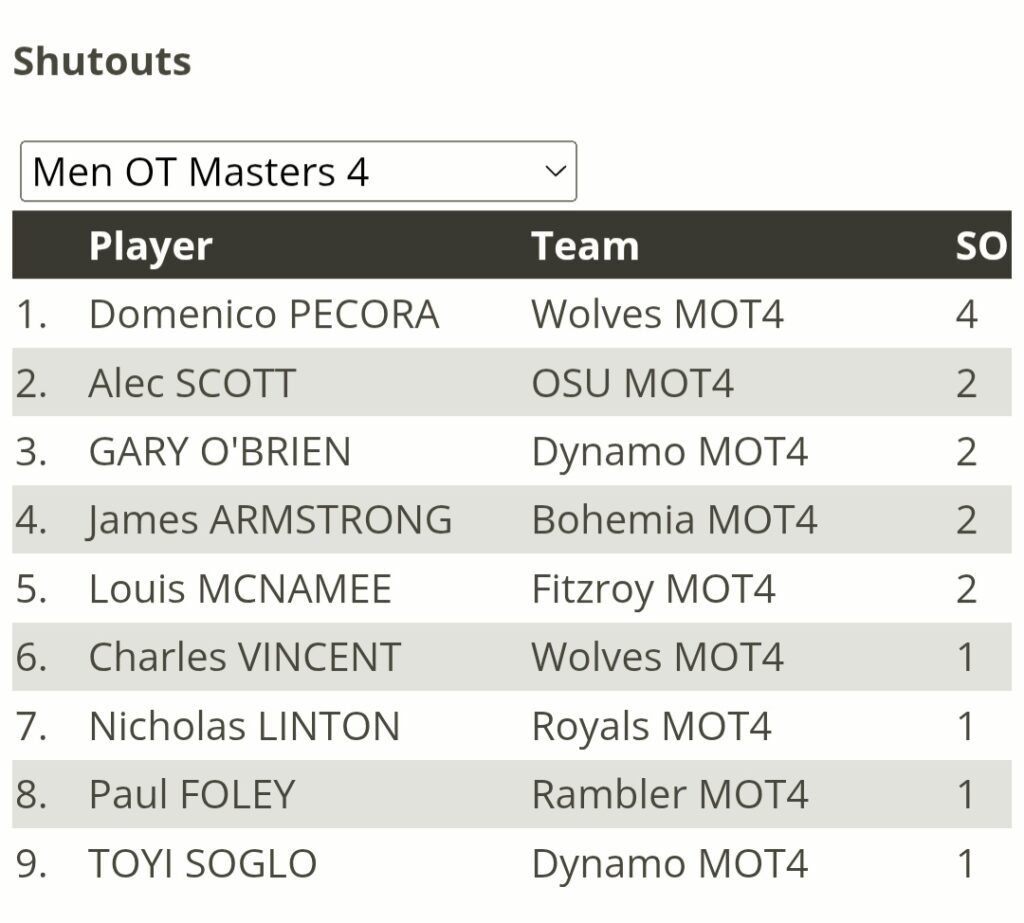Click Royals MOT4 team name

point(652,728)
